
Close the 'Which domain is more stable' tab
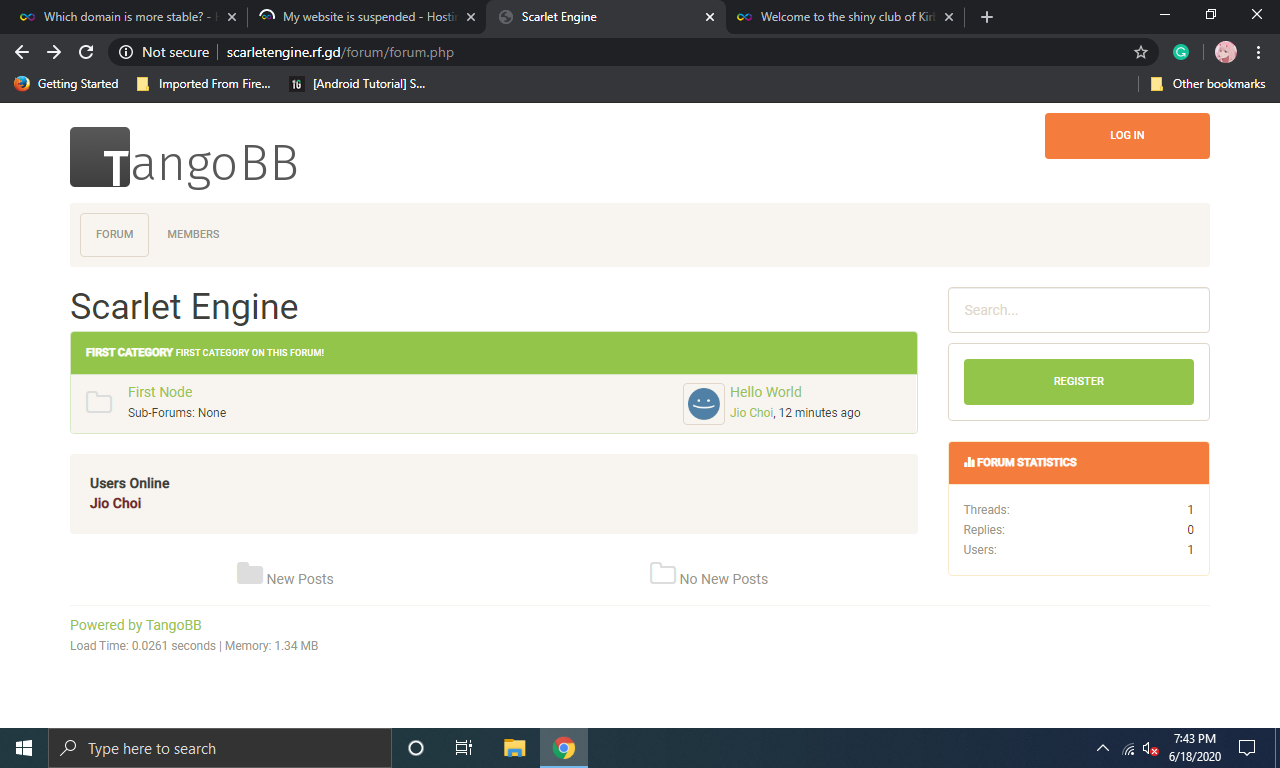click(232, 17)
